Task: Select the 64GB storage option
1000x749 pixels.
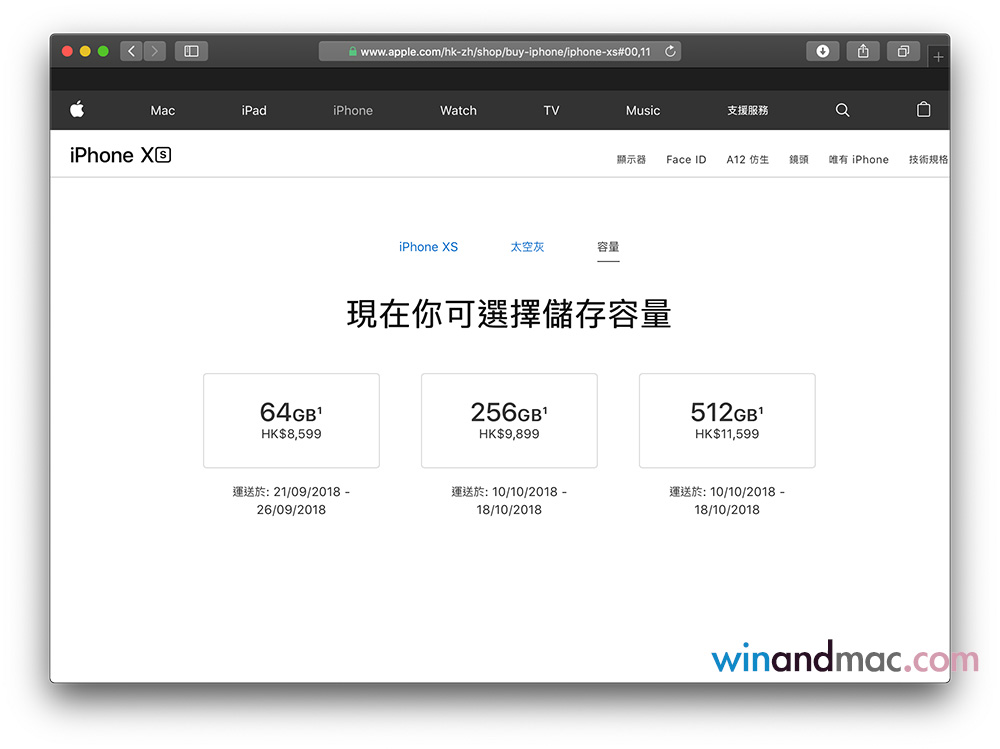Action: coord(291,420)
